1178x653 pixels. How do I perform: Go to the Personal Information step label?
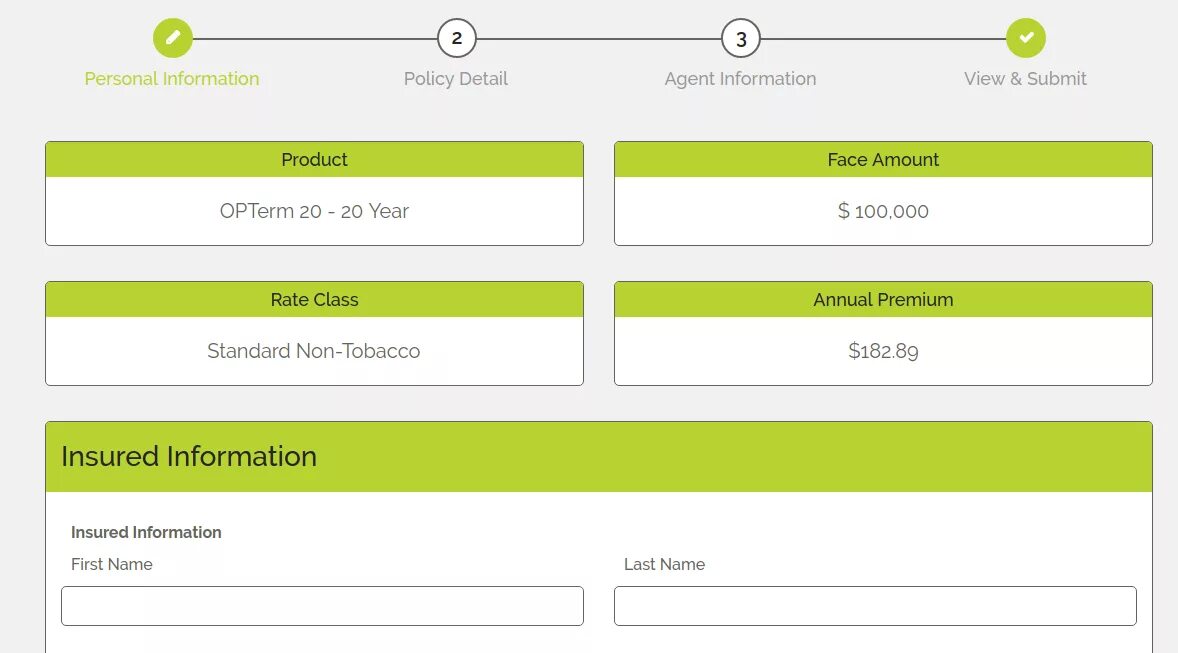(172, 78)
